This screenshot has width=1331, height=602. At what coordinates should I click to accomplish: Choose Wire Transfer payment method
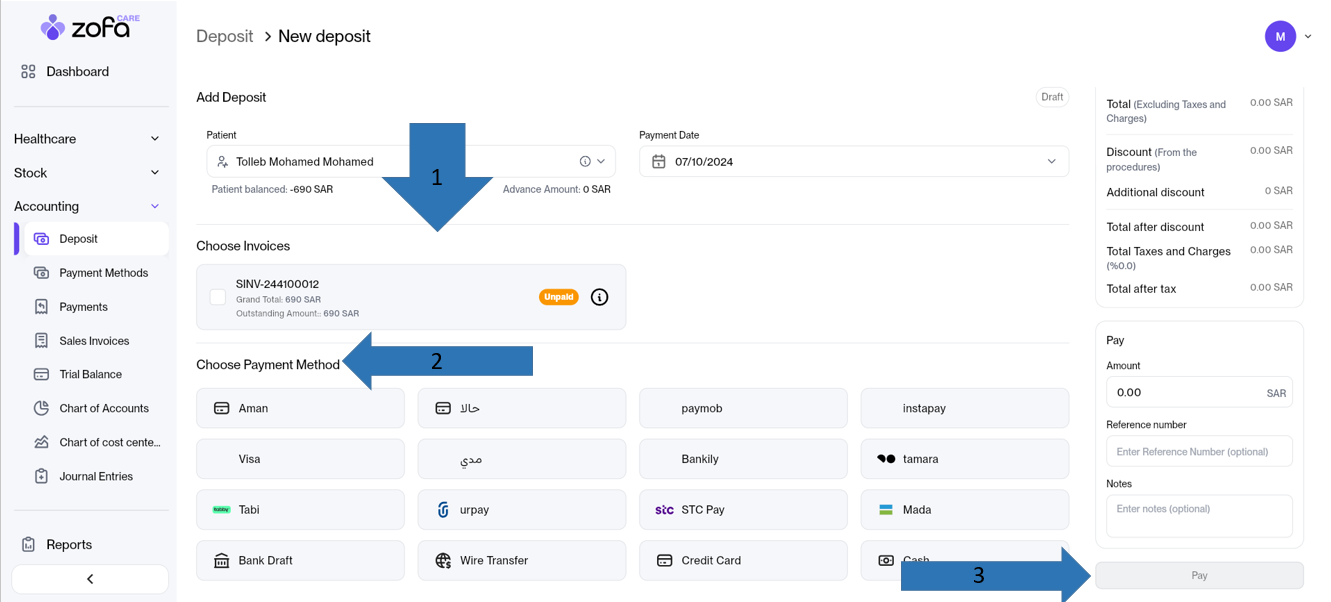[x=521, y=561]
